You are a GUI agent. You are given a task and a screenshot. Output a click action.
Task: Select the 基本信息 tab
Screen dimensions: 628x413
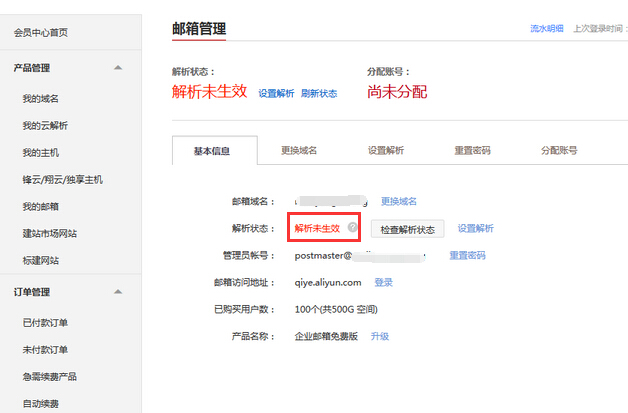tap(212, 150)
